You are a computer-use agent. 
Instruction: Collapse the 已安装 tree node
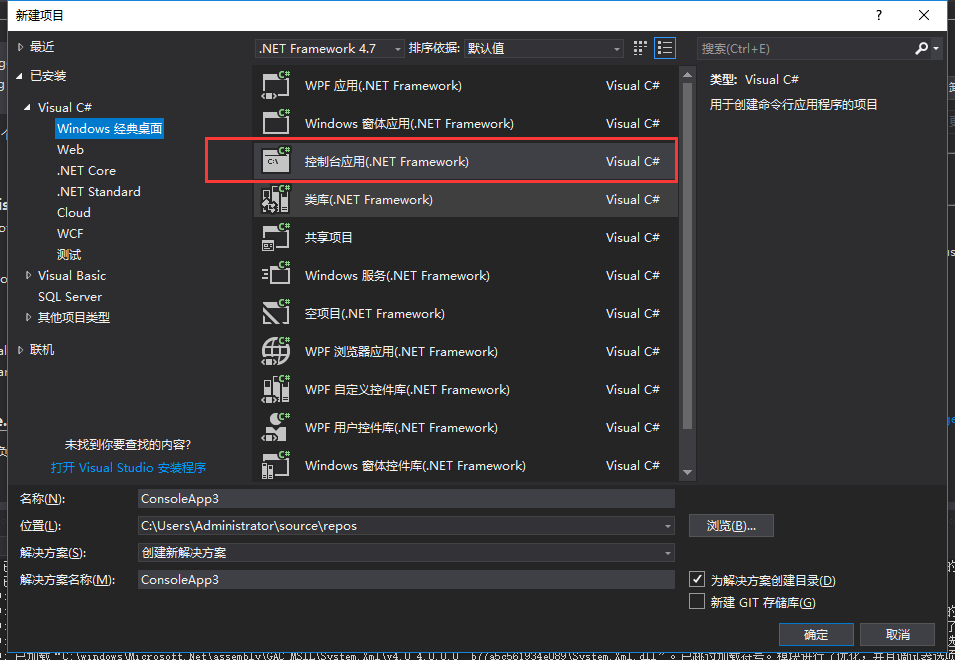(x=19, y=76)
